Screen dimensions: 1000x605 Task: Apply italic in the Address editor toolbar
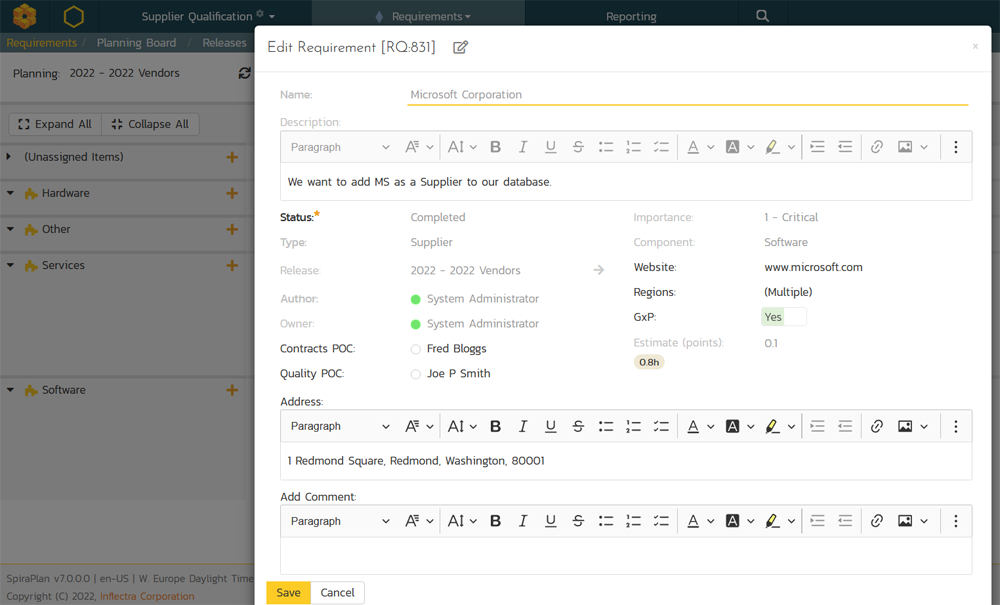(x=522, y=426)
